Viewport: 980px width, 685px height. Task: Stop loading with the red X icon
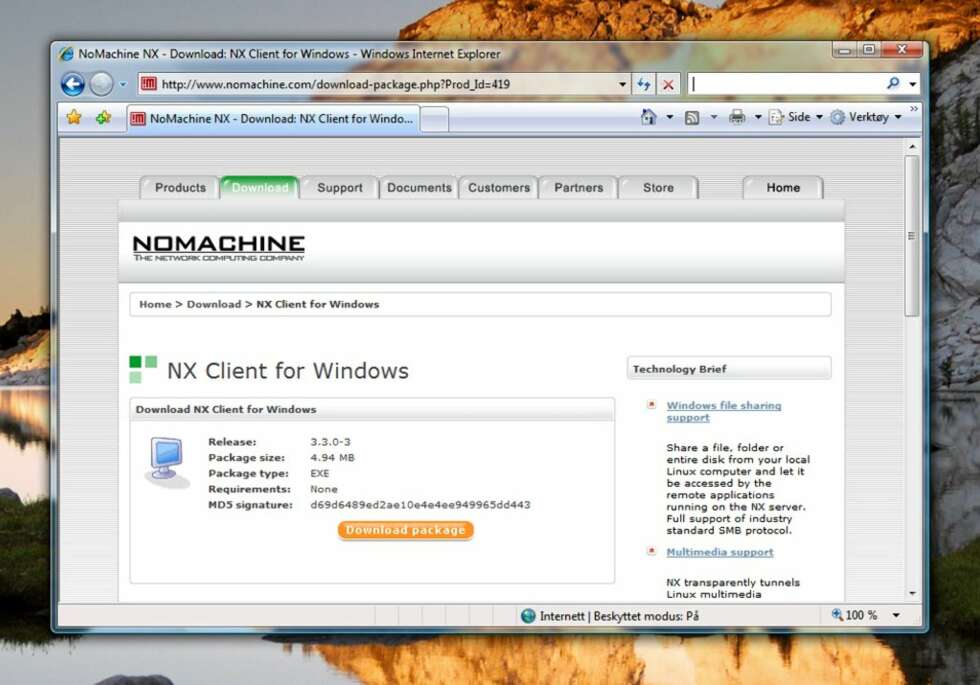[668, 84]
